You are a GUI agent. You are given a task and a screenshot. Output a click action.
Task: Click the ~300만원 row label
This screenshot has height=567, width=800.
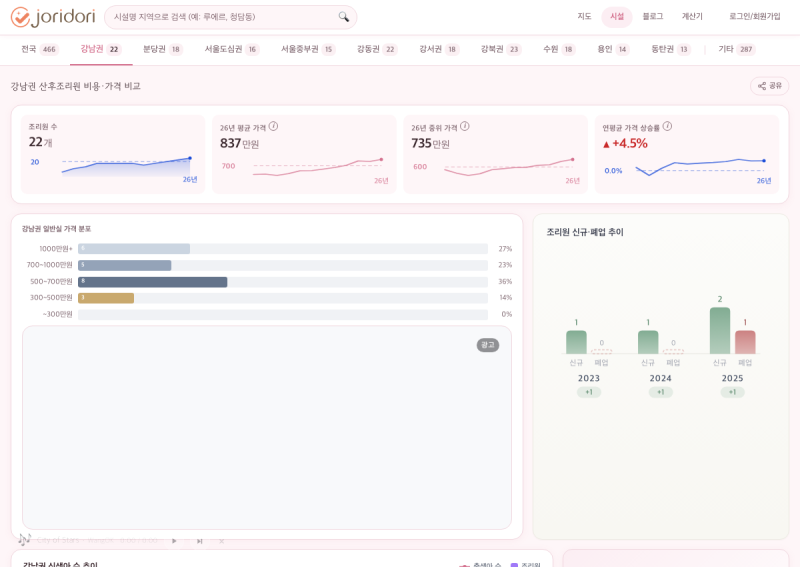pos(57,314)
